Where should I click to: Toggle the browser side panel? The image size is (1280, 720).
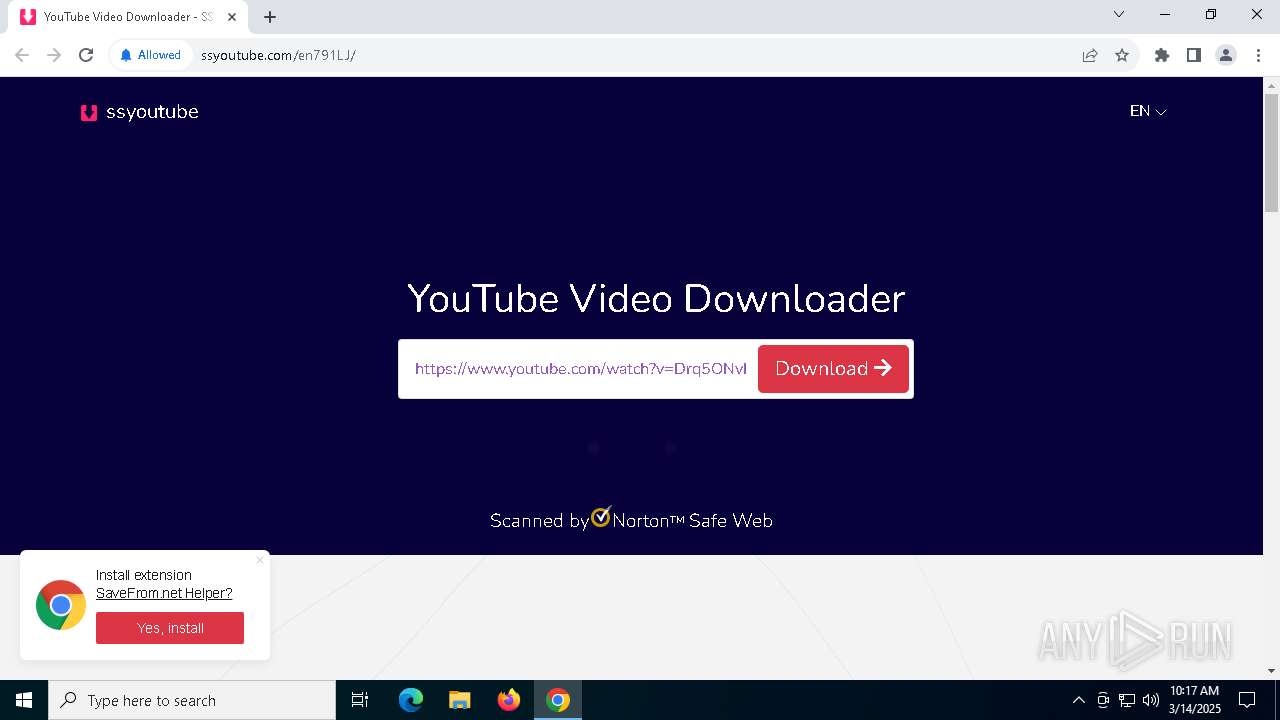pos(1194,55)
